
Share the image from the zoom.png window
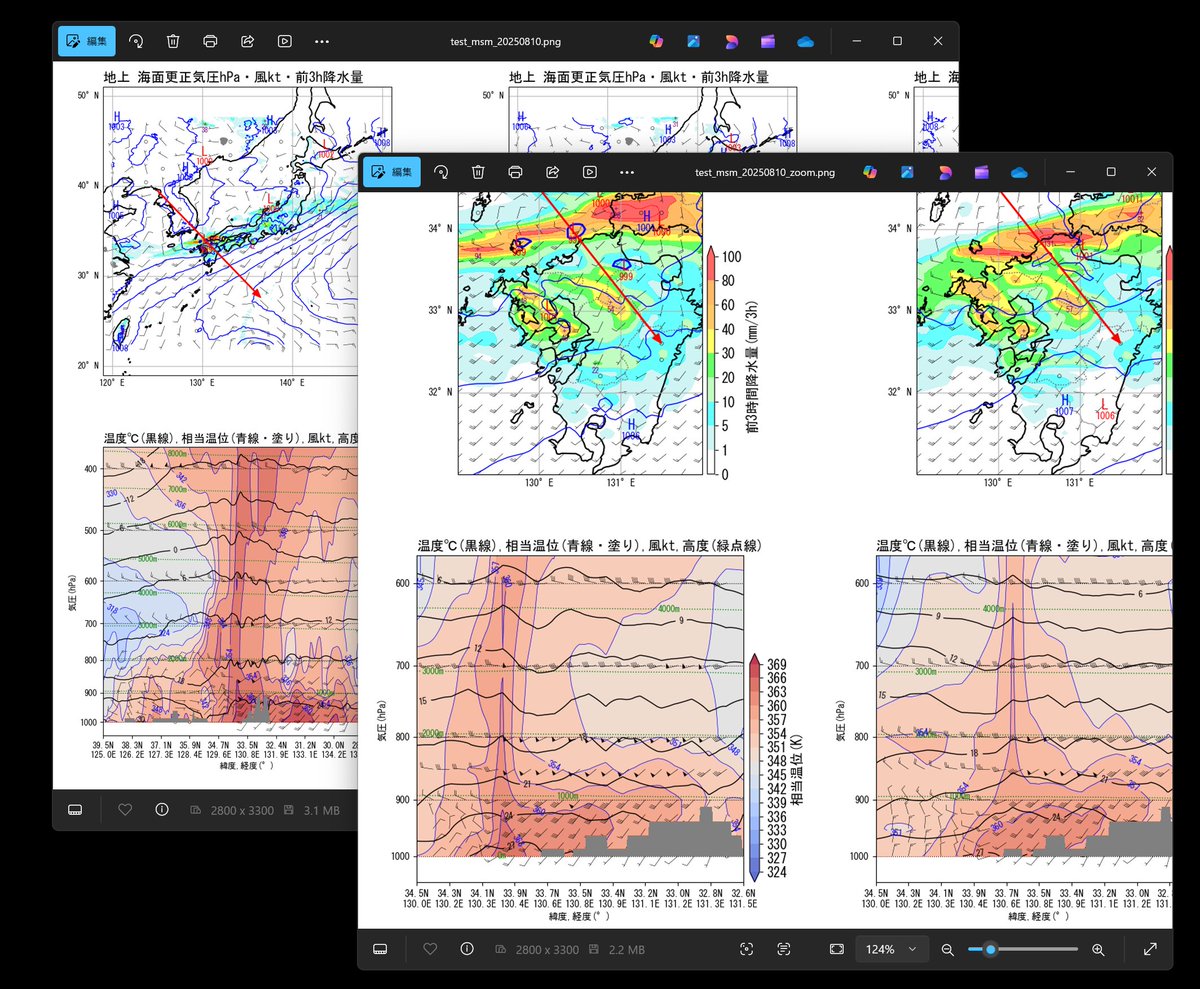click(552, 172)
